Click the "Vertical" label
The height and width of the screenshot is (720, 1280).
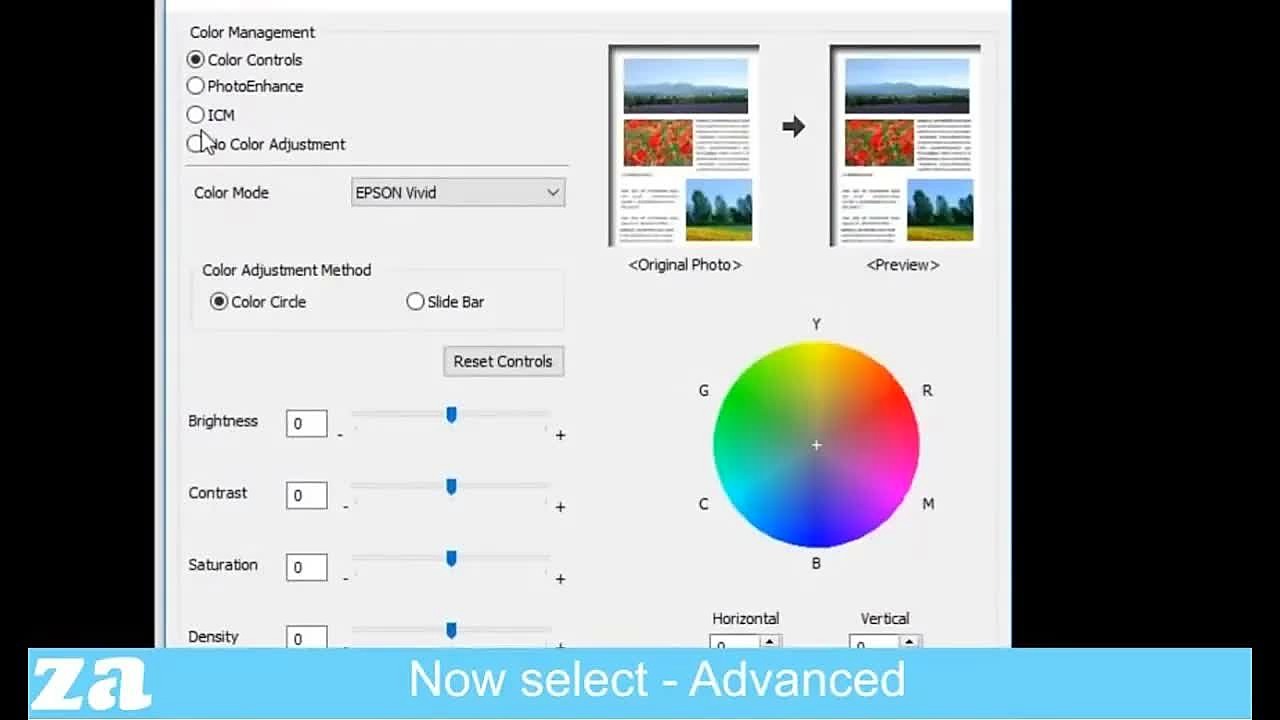885,619
